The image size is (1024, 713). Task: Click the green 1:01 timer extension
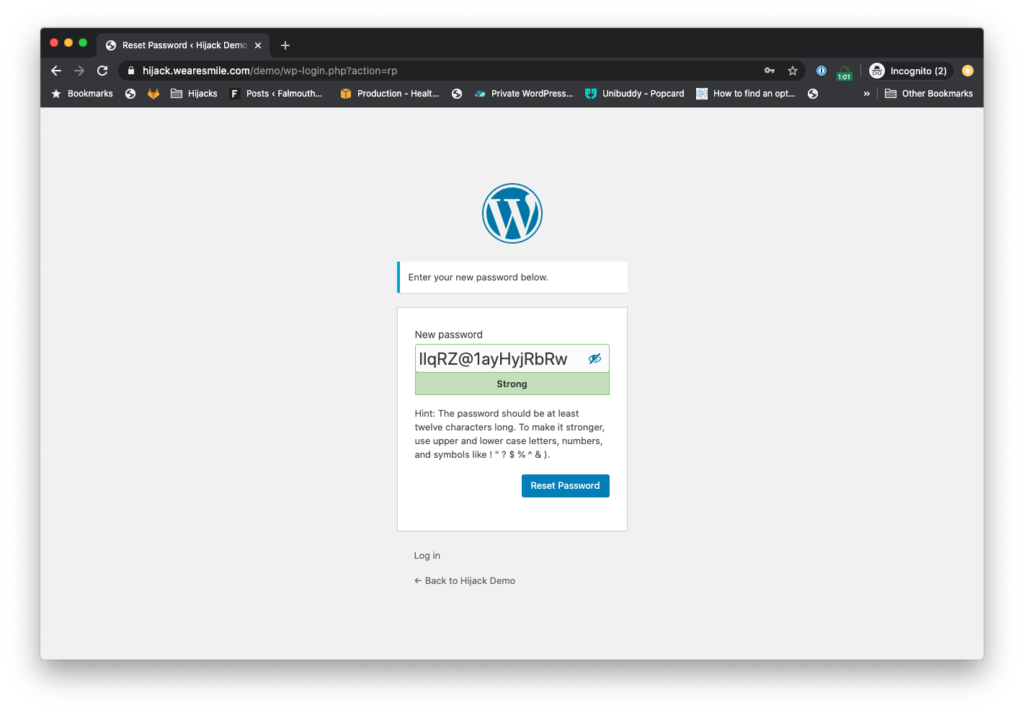coord(844,72)
